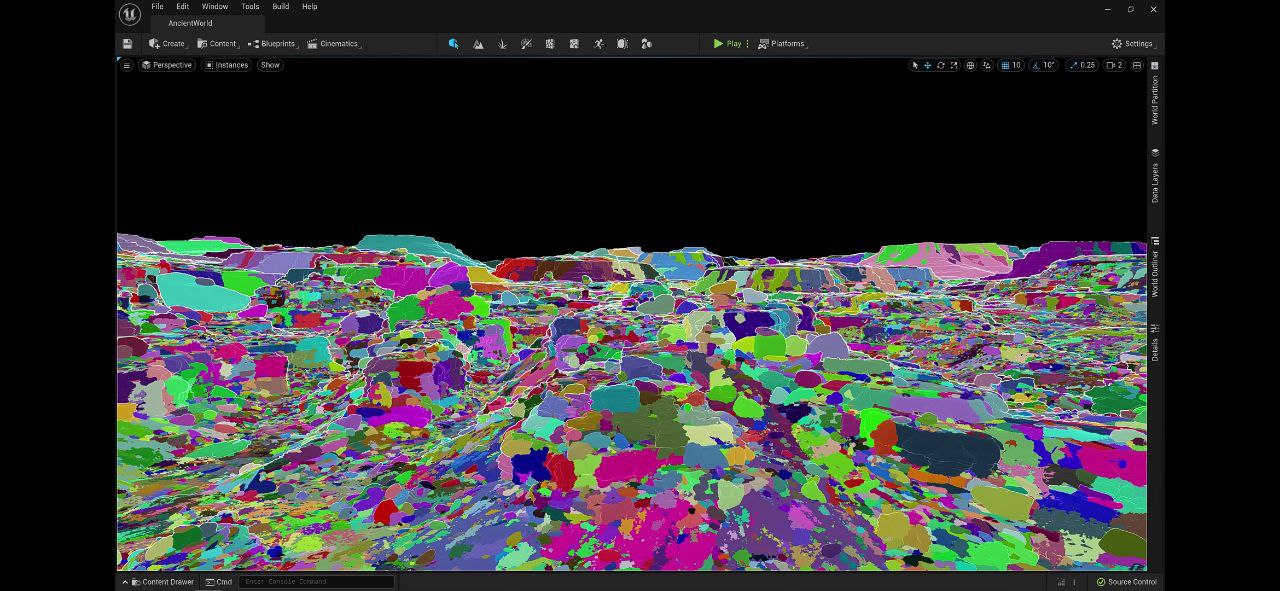Switch to Landscape mode icon
The height and width of the screenshot is (591, 1280).
pyautogui.click(x=478, y=44)
